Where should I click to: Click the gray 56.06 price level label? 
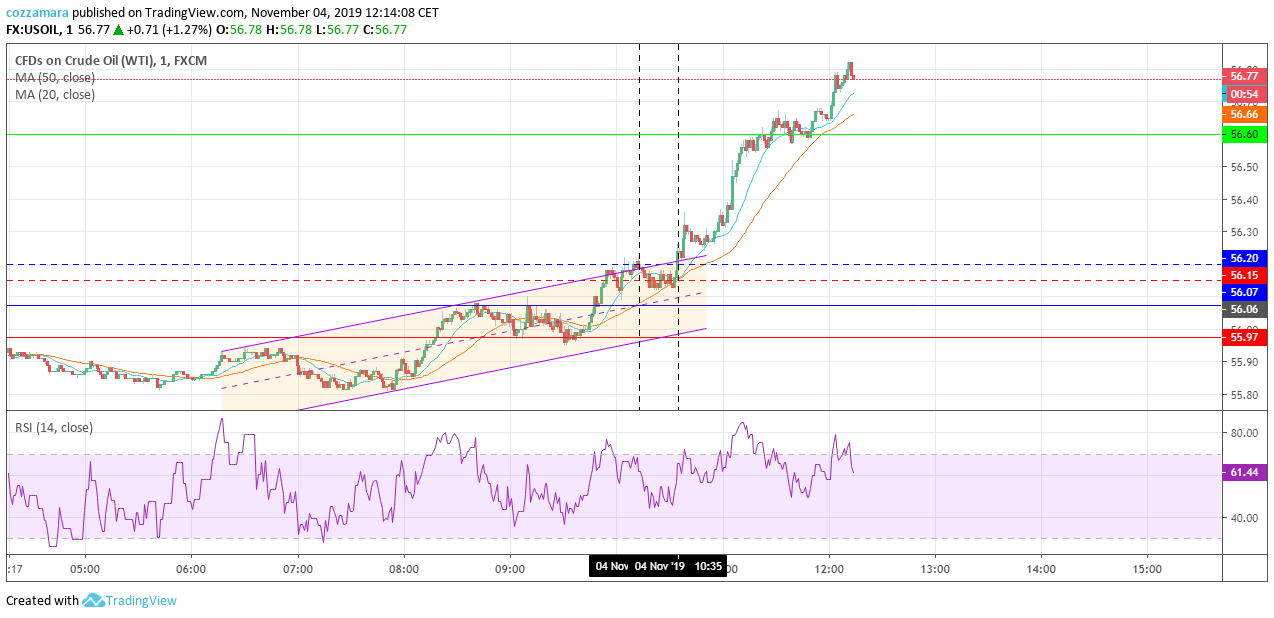point(1244,309)
